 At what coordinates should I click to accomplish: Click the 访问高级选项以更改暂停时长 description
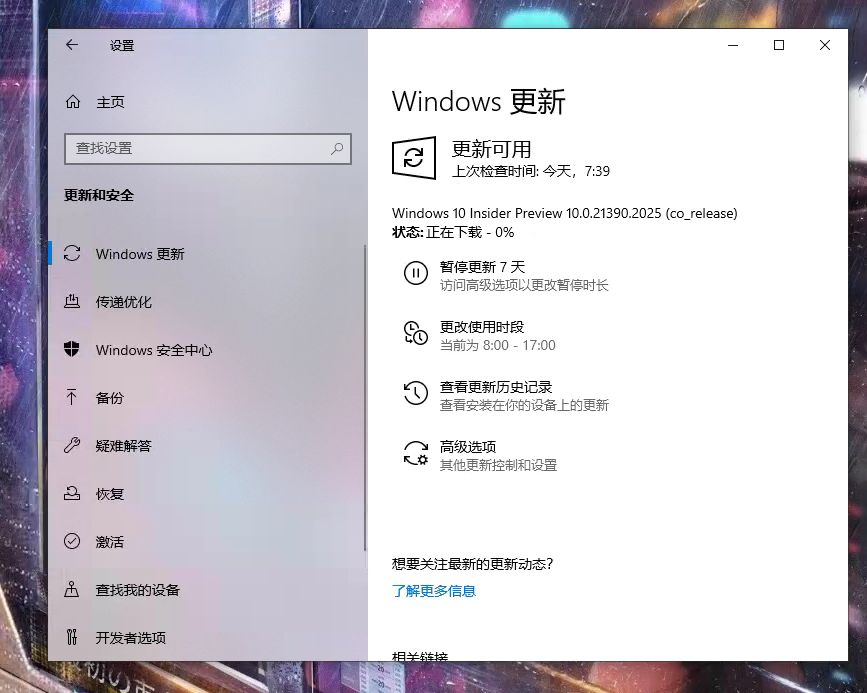point(524,285)
